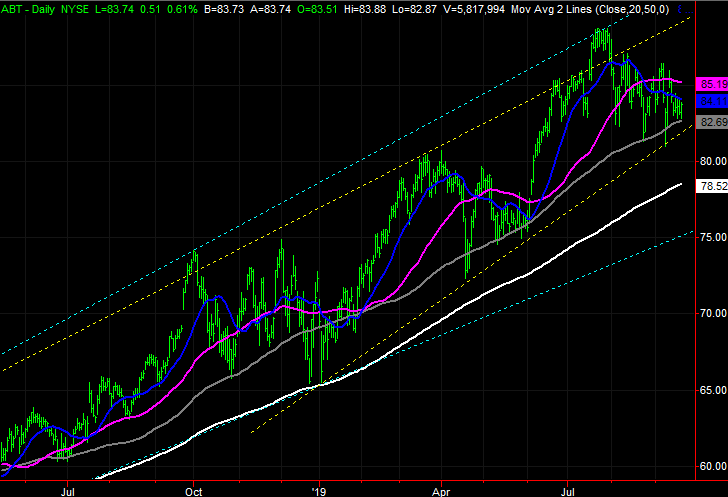Click the open value O=83.51
The height and width of the screenshot is (497, 728).
[317, 9]
